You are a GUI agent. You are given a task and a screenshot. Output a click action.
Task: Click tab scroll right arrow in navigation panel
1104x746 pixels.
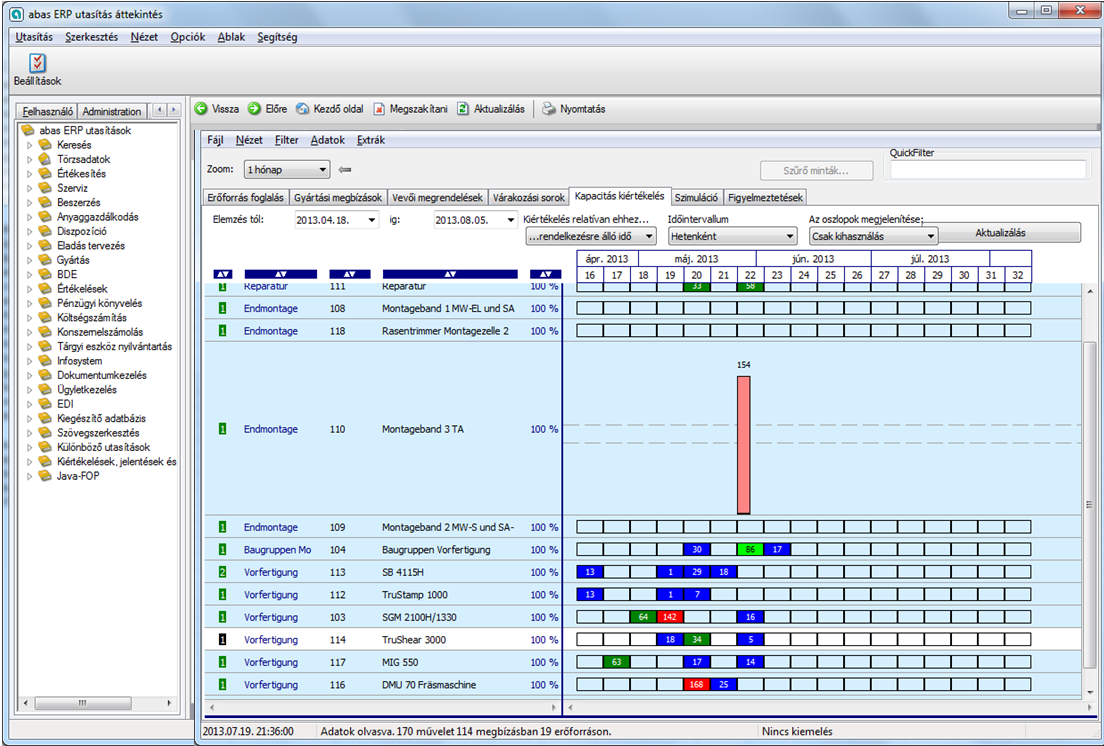tap(173, 110)
